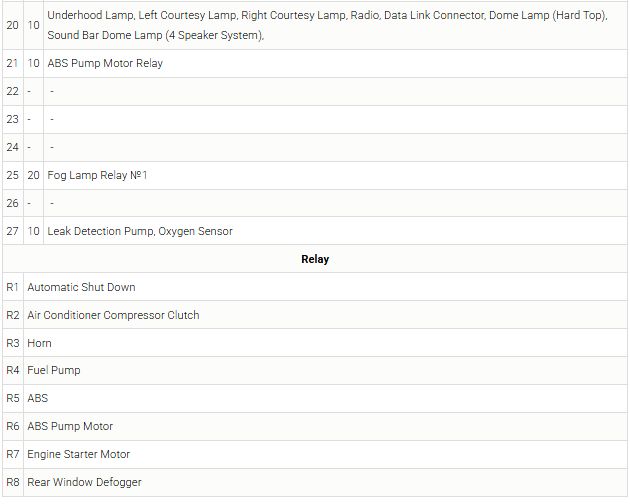
Task: Click Air Conditioner Compressor Clutch entry
Action: [x=113, y=315]
